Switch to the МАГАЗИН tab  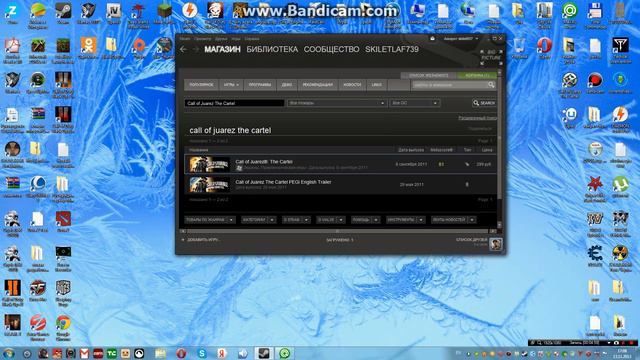222,49
